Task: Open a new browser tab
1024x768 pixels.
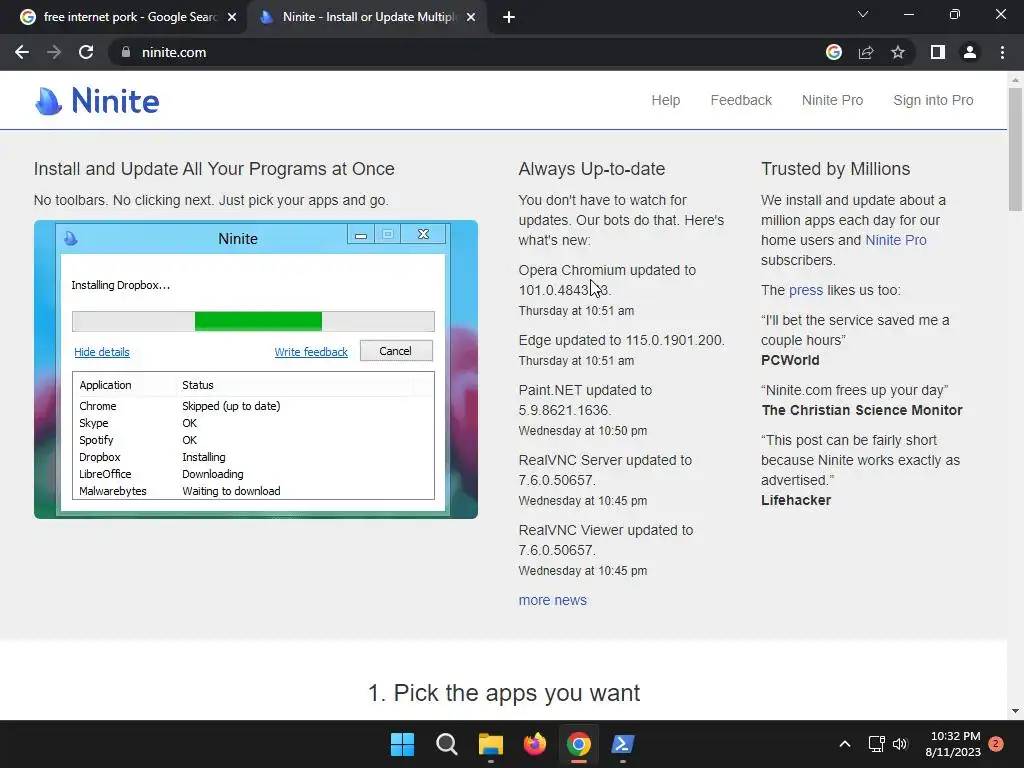Action: point(509,18)
